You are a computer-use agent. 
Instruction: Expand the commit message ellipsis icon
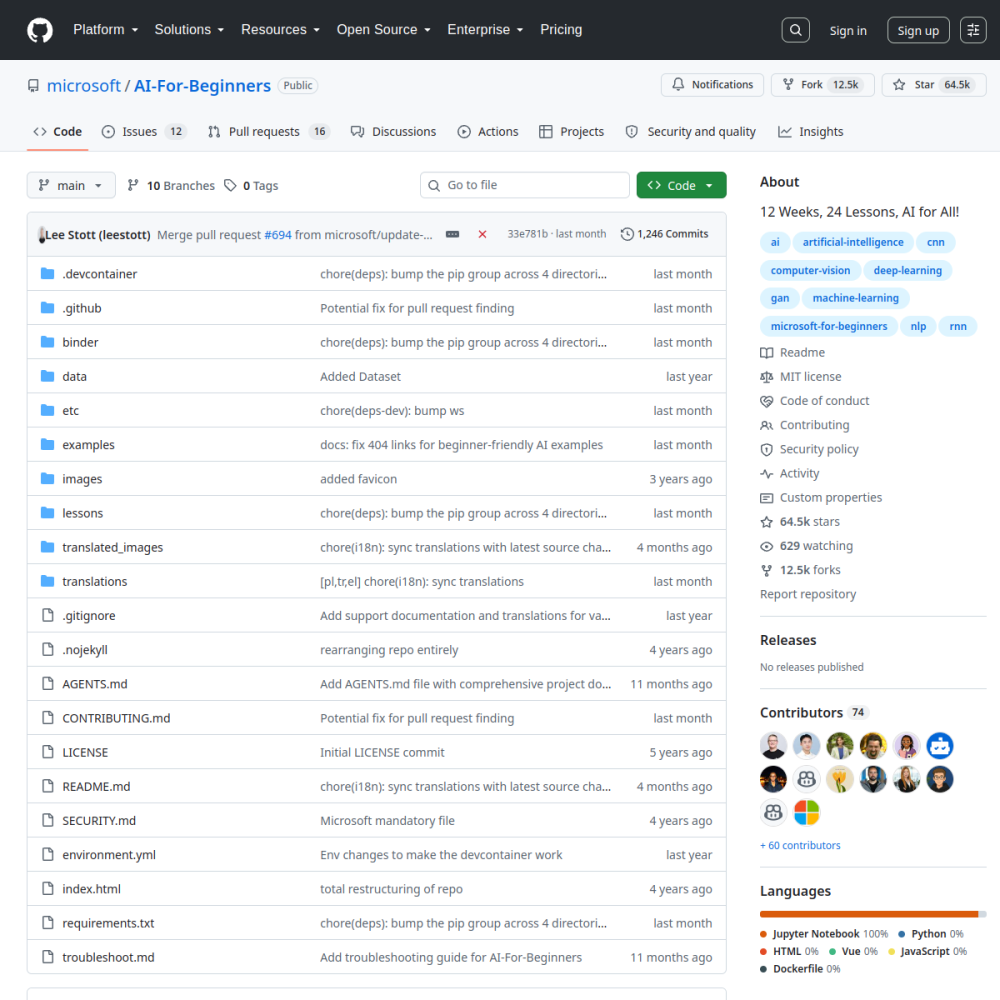(x=452, y=234)
